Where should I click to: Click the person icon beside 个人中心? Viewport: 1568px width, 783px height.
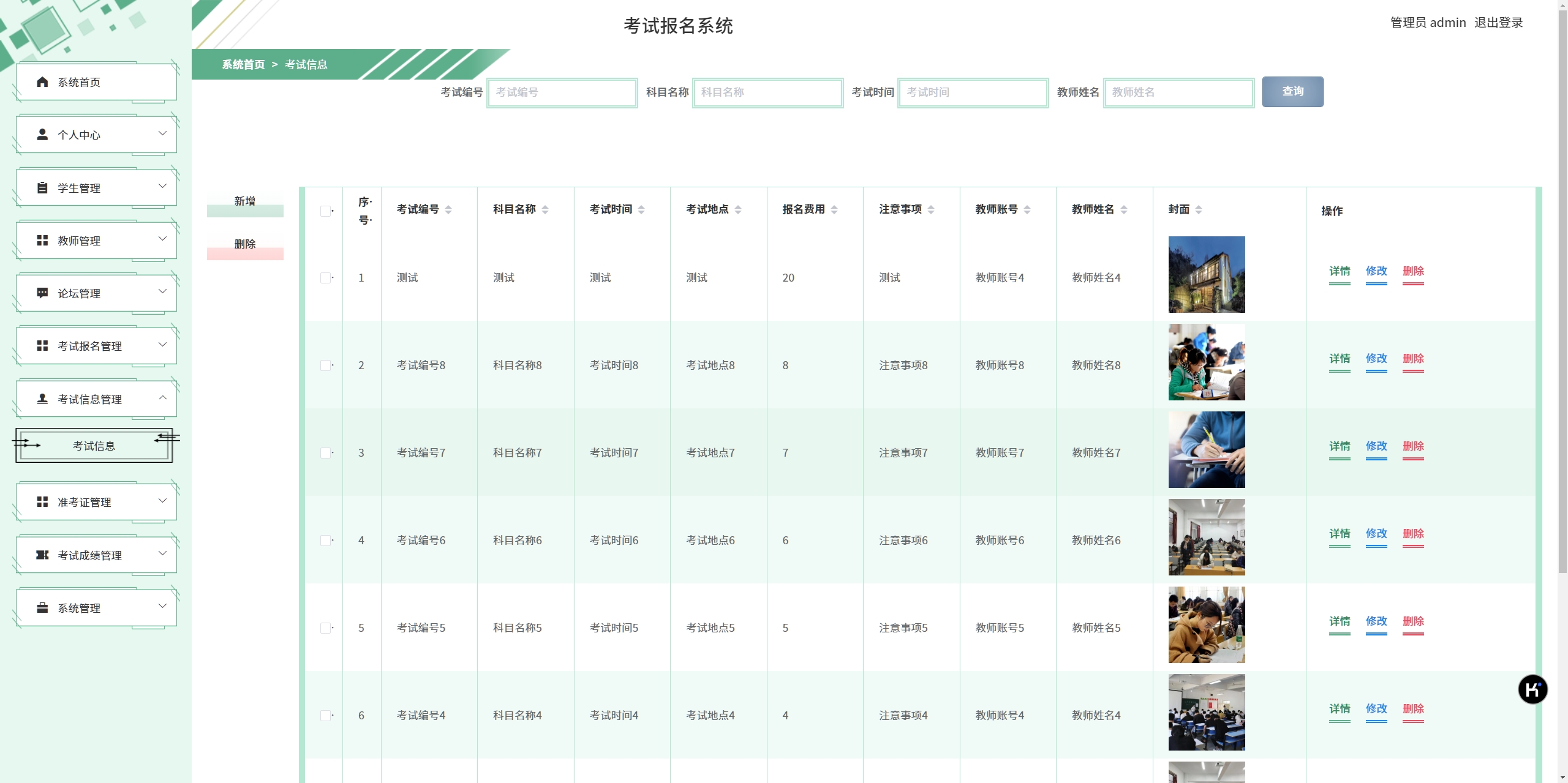click(42, 135)
